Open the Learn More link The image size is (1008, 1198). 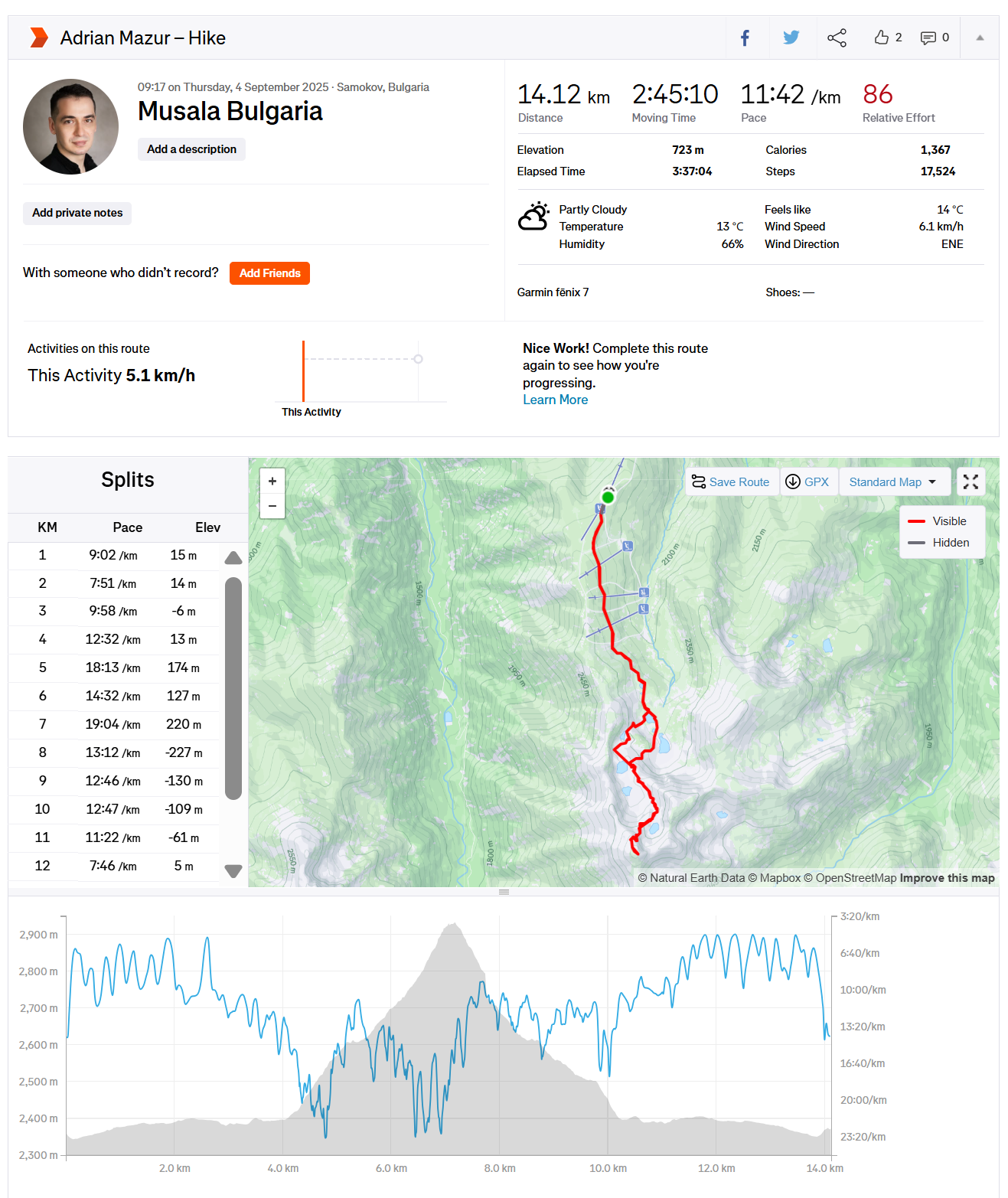coord(555,399)
